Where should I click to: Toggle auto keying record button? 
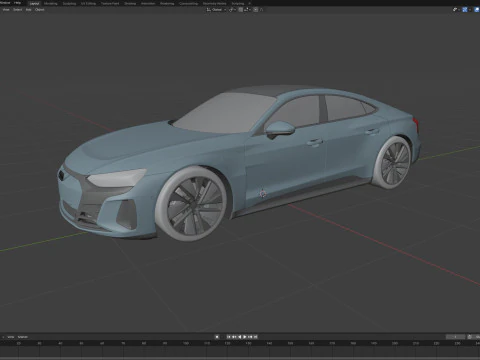pyautogui.click(x=217, y=337)
